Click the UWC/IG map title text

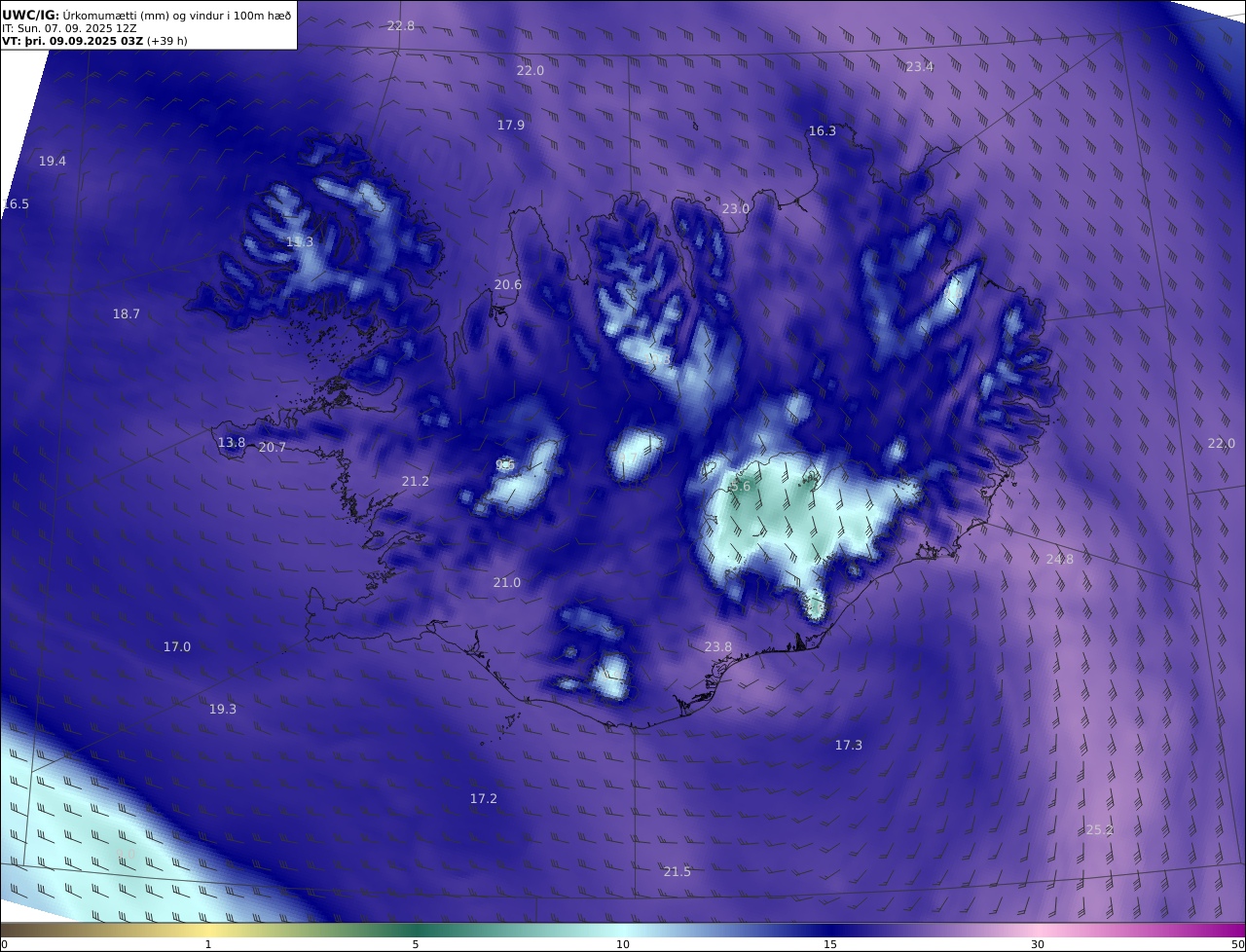[146, 14]
